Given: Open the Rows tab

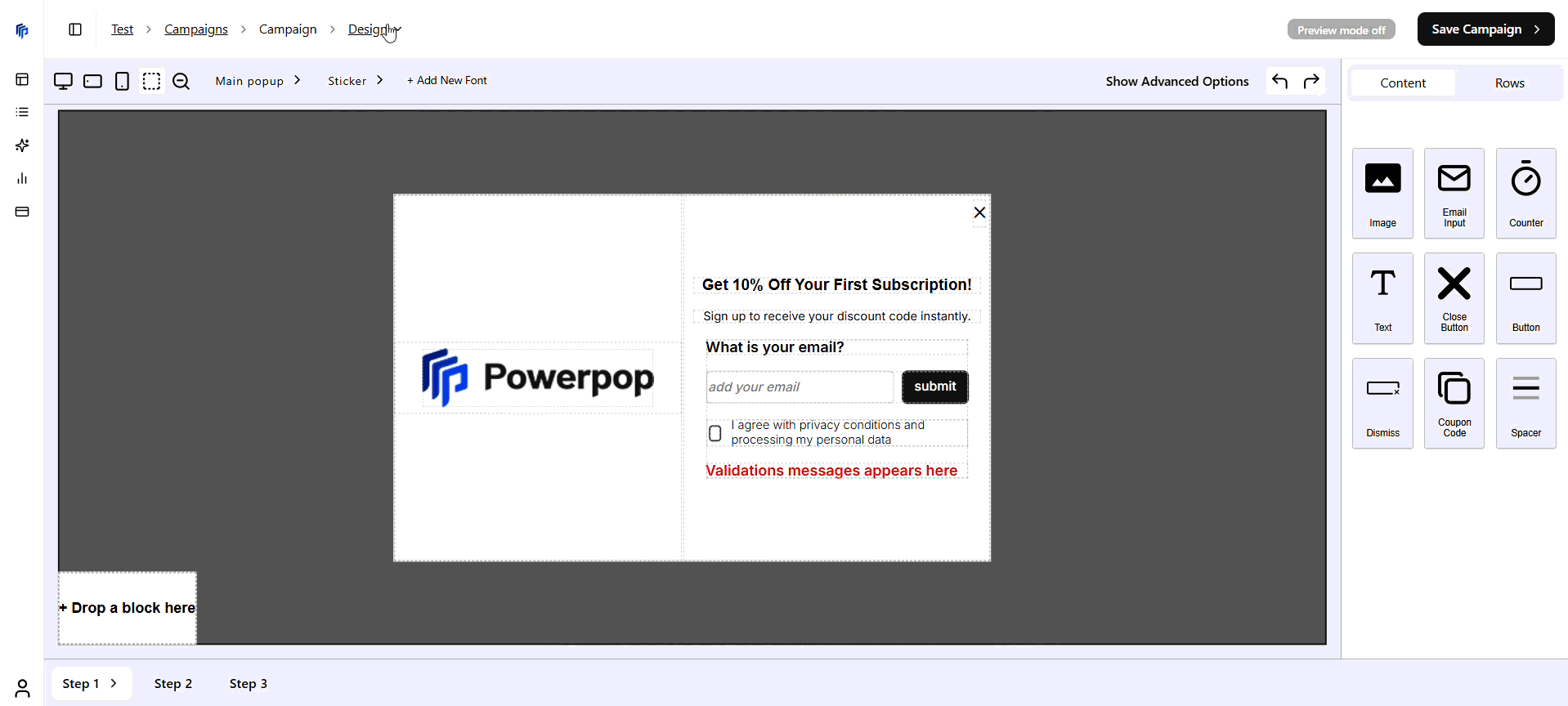Looking at the screenshot, I should point(1510,83).
